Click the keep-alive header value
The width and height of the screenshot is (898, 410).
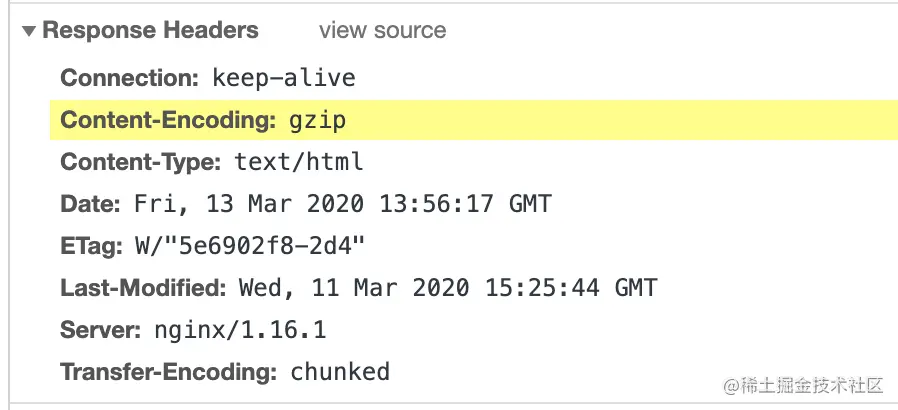coord(284,78)
